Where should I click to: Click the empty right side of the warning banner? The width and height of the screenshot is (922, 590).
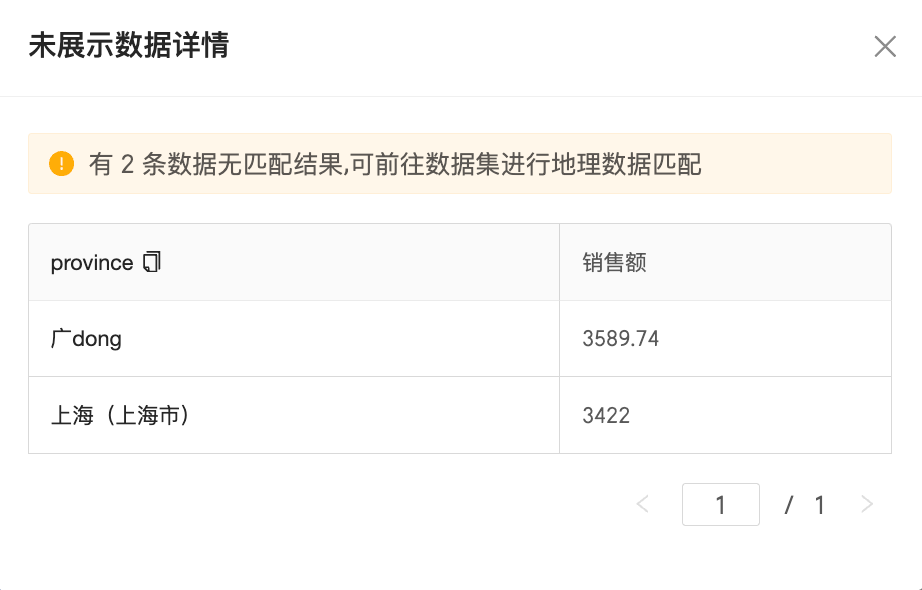pos(800,164)
